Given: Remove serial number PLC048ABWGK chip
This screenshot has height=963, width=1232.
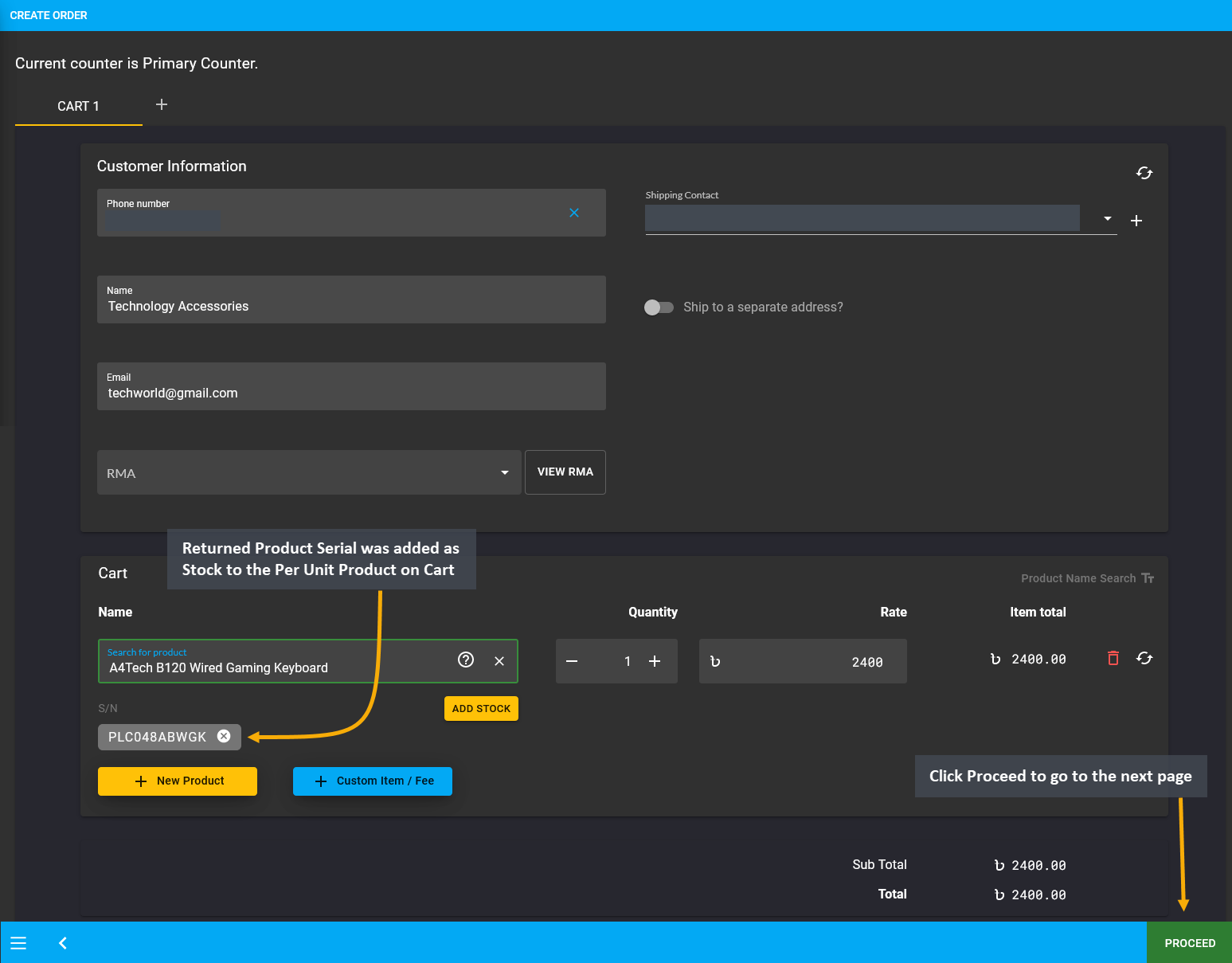Looking at the screenshot, I should pos(224,736).
